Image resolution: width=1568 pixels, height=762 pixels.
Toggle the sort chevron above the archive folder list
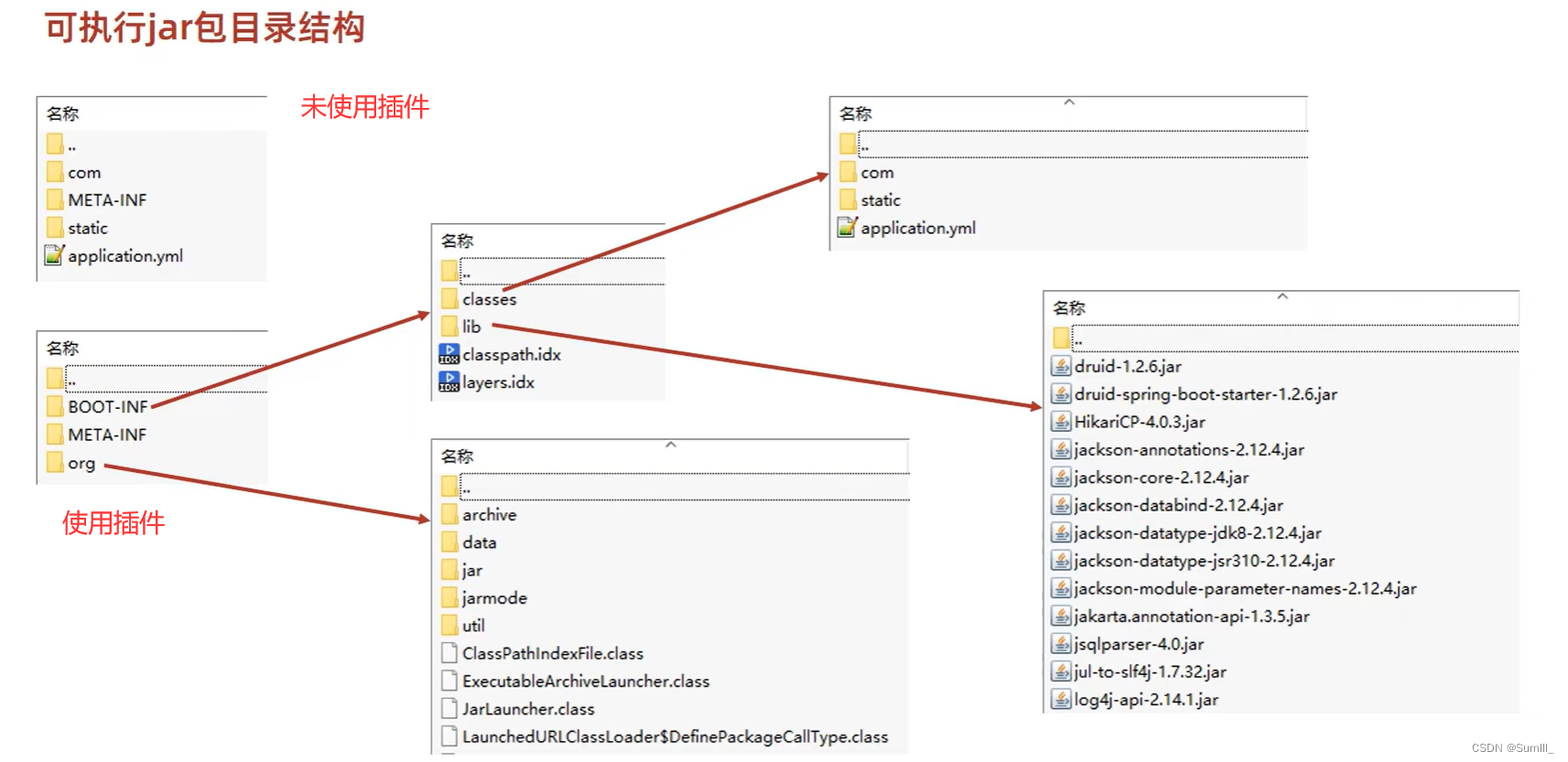[671, 445]
